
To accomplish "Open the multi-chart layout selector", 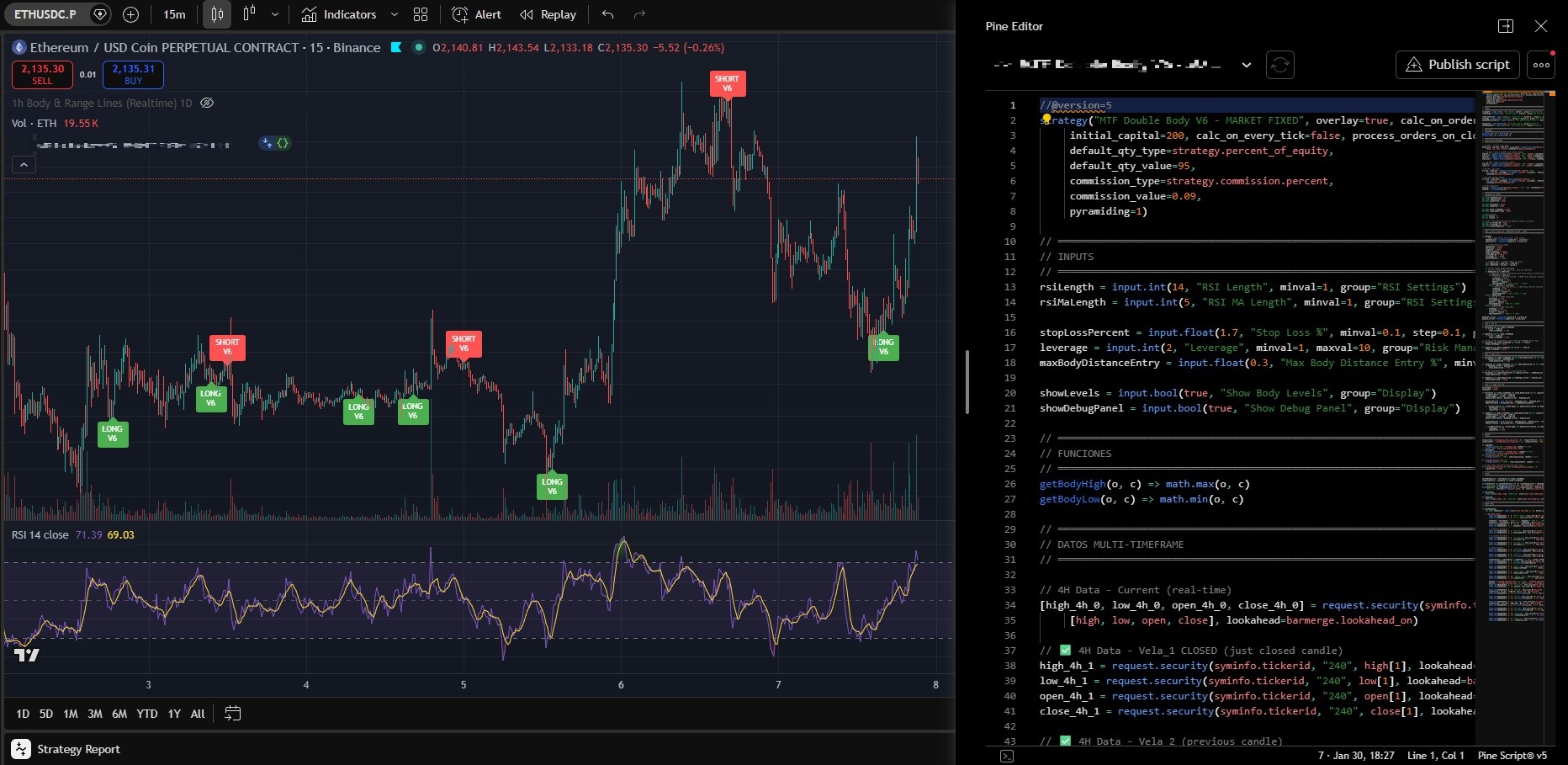I will pyautogui.click(x=420, y=14).
